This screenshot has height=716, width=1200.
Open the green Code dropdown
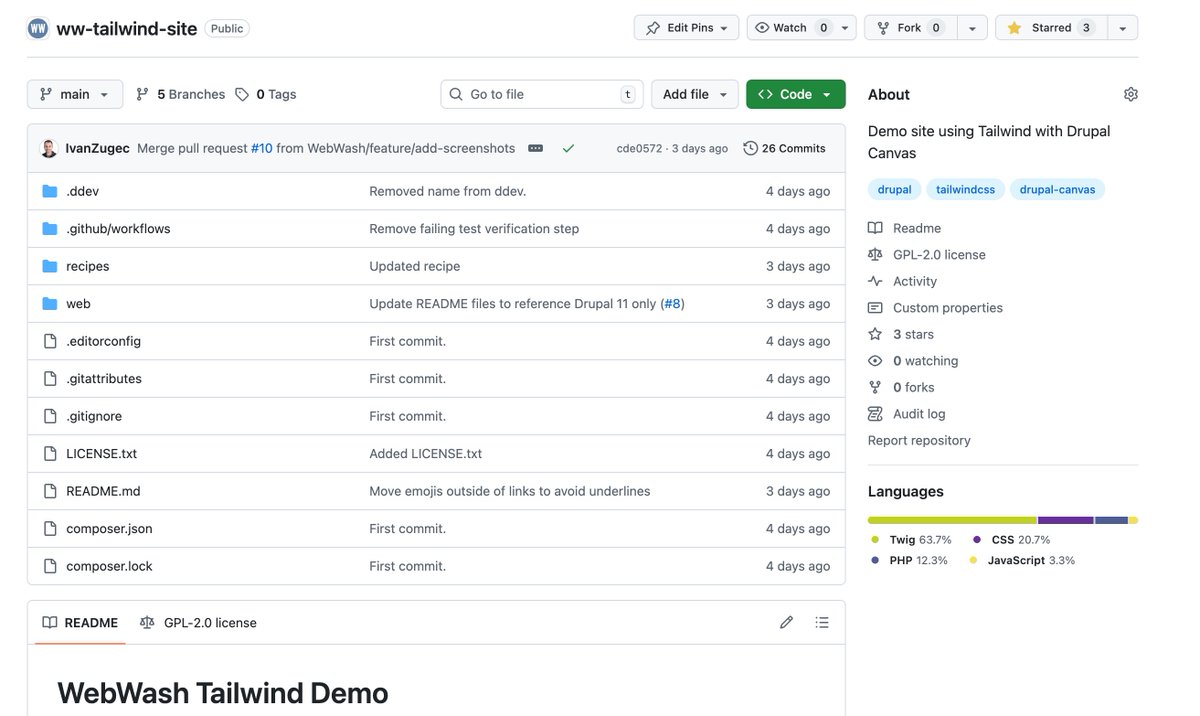click(x=796, y=94)
